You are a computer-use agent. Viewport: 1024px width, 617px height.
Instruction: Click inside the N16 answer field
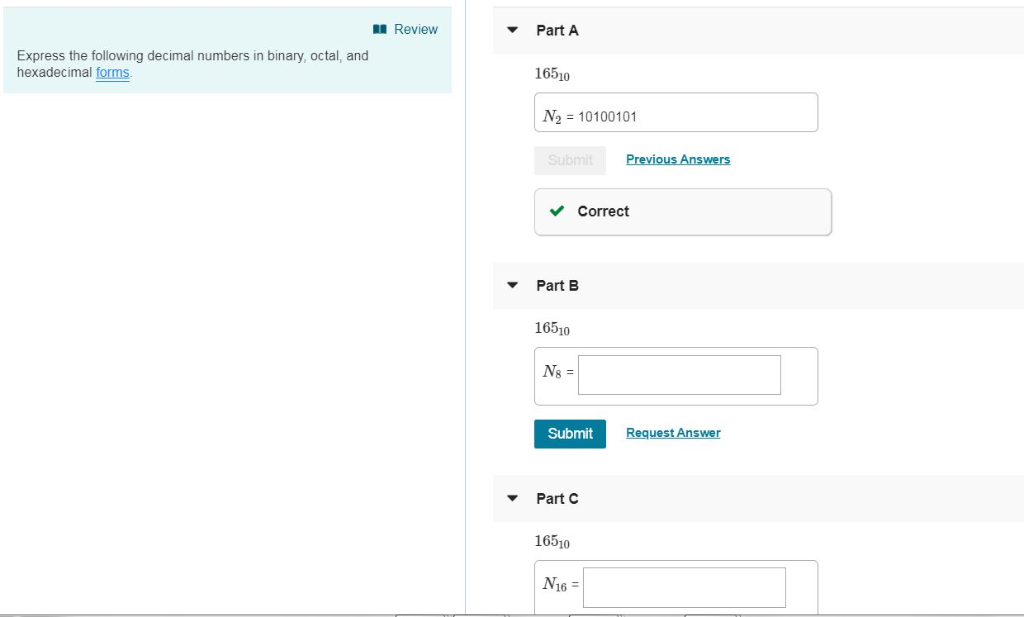(684, 587)
